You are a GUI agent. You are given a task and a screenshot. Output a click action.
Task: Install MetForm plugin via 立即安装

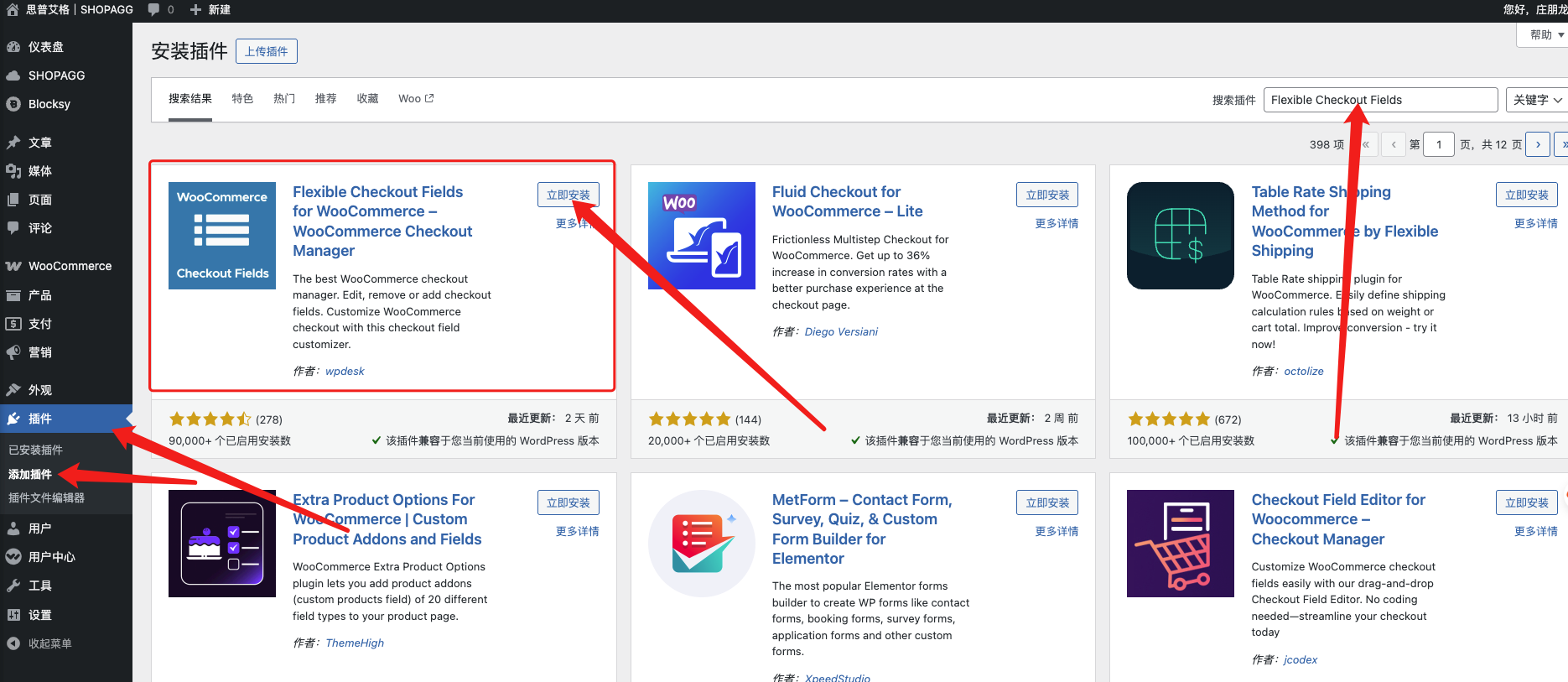pos(1047,502)
